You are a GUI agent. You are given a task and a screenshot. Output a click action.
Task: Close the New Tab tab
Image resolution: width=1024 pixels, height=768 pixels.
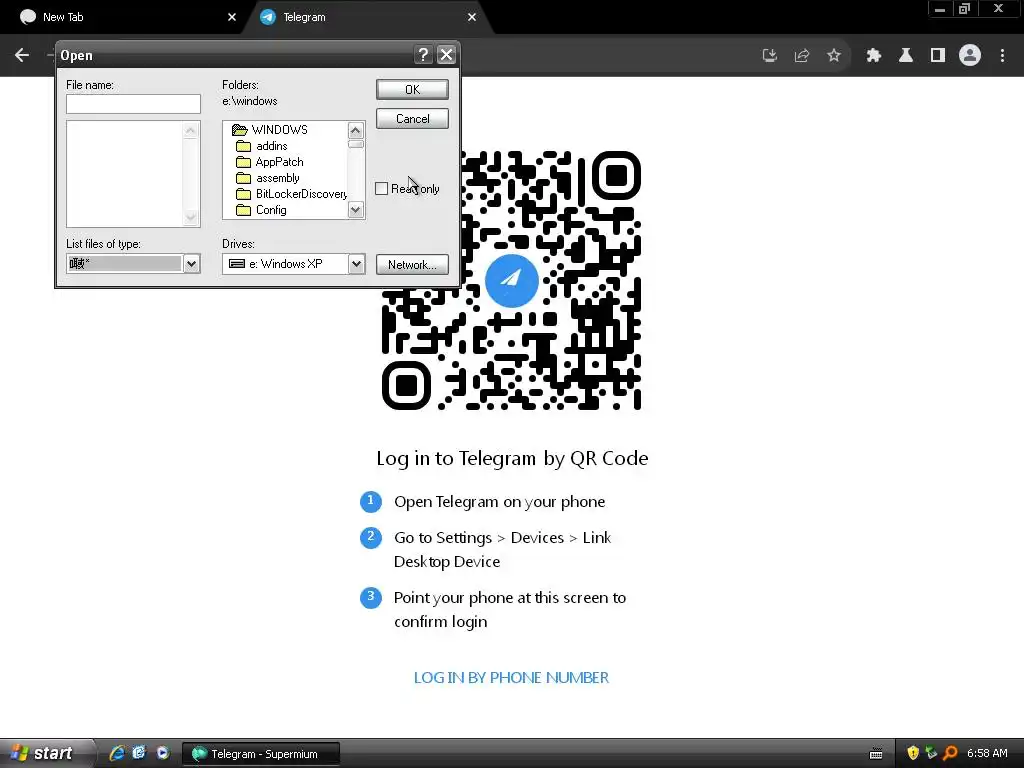[232, 17]
